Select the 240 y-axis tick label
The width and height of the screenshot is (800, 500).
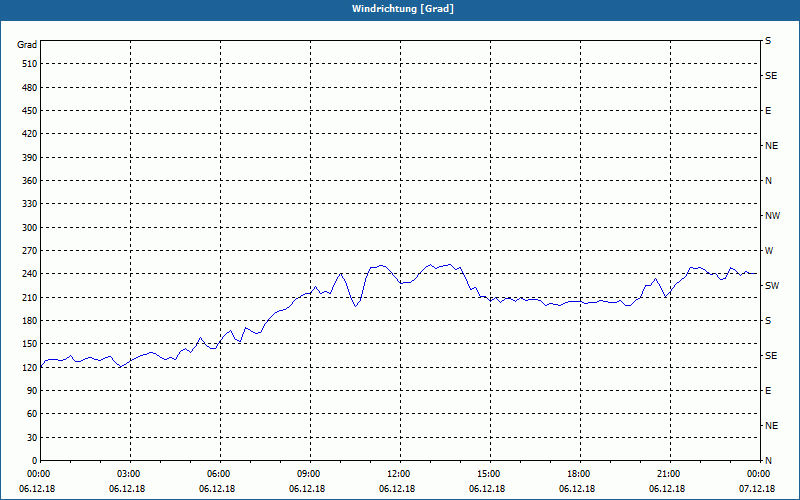tap(30, 274)
